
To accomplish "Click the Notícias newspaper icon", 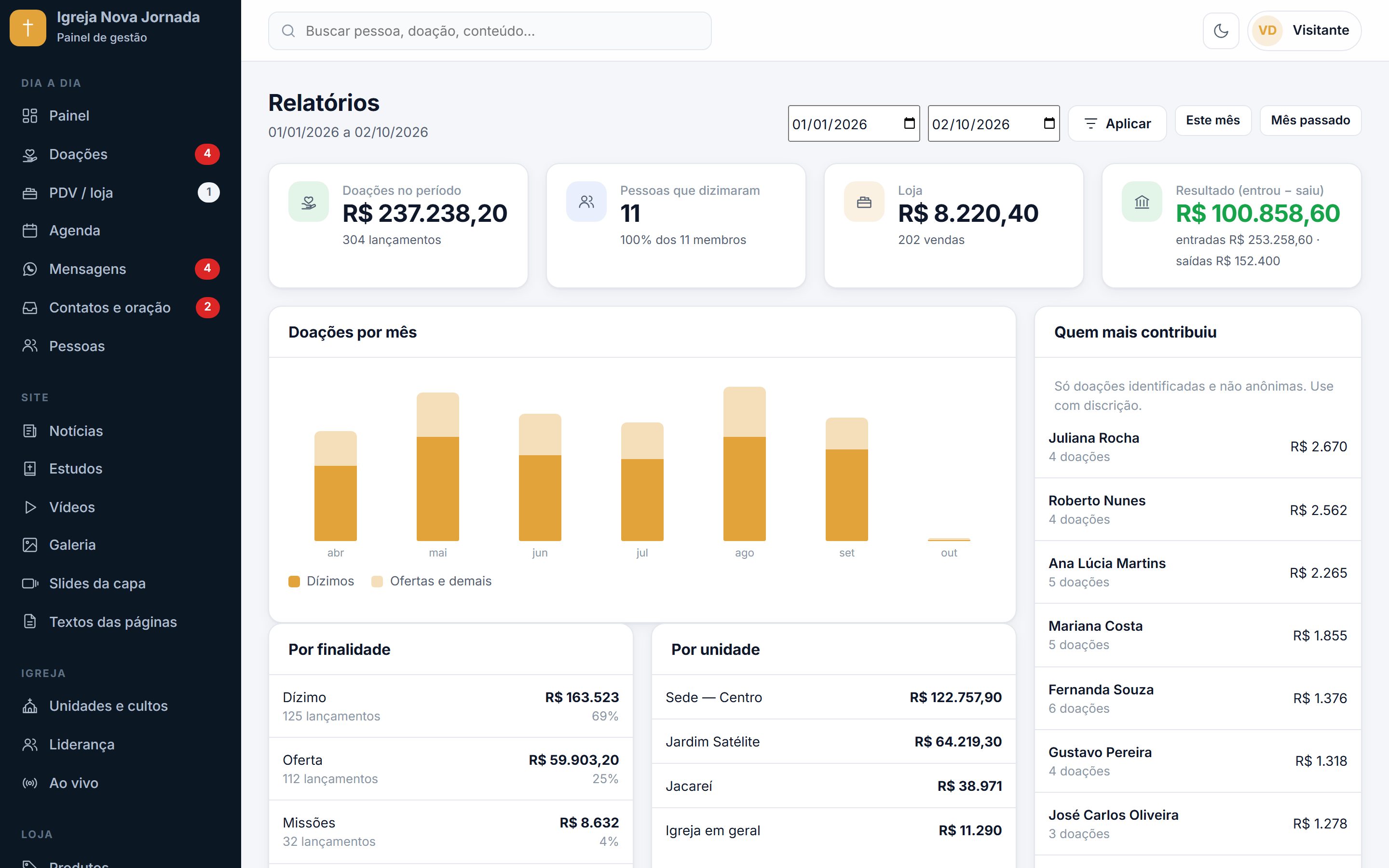I will [30, 431].
